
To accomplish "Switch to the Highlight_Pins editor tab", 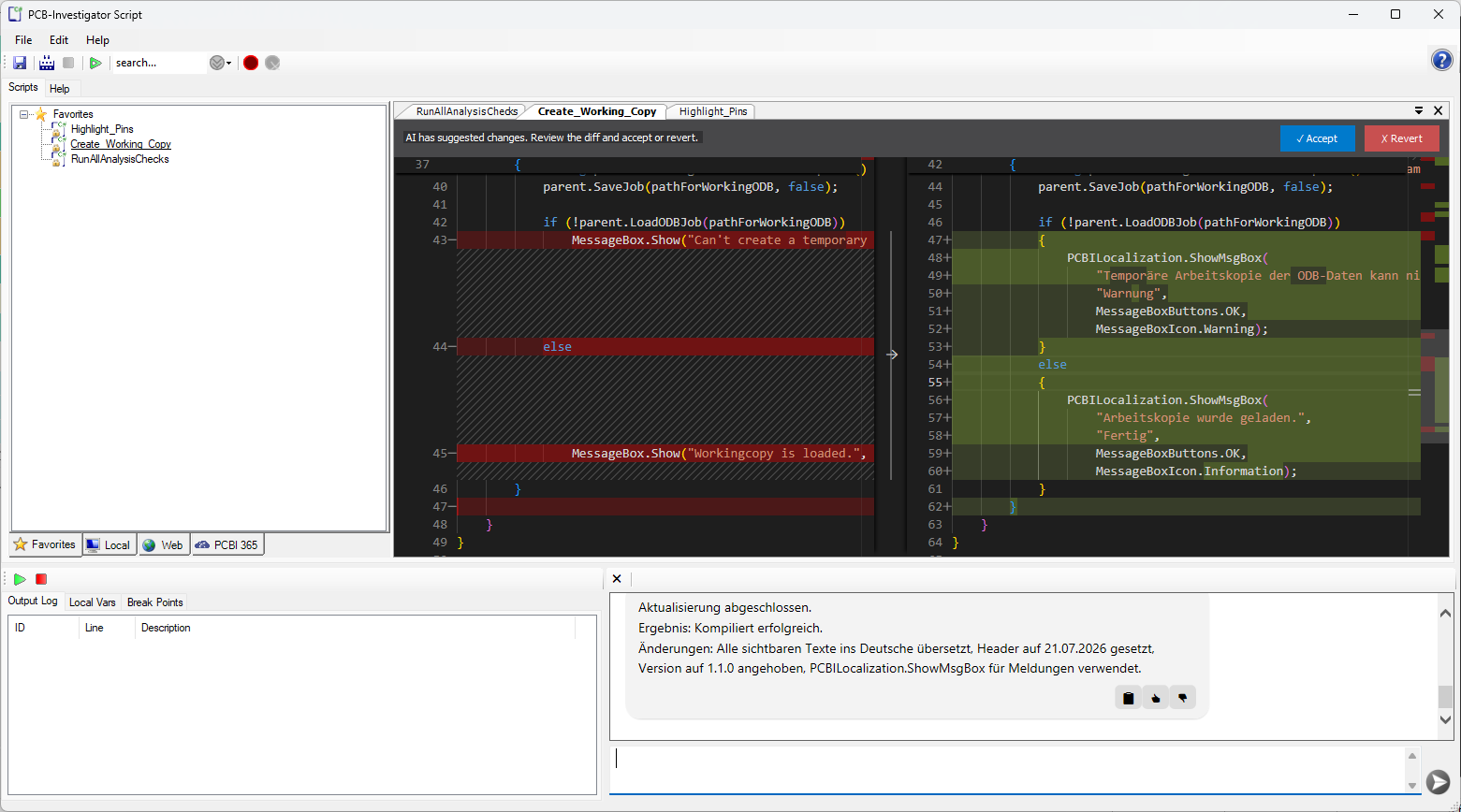I will coord(713,111).
